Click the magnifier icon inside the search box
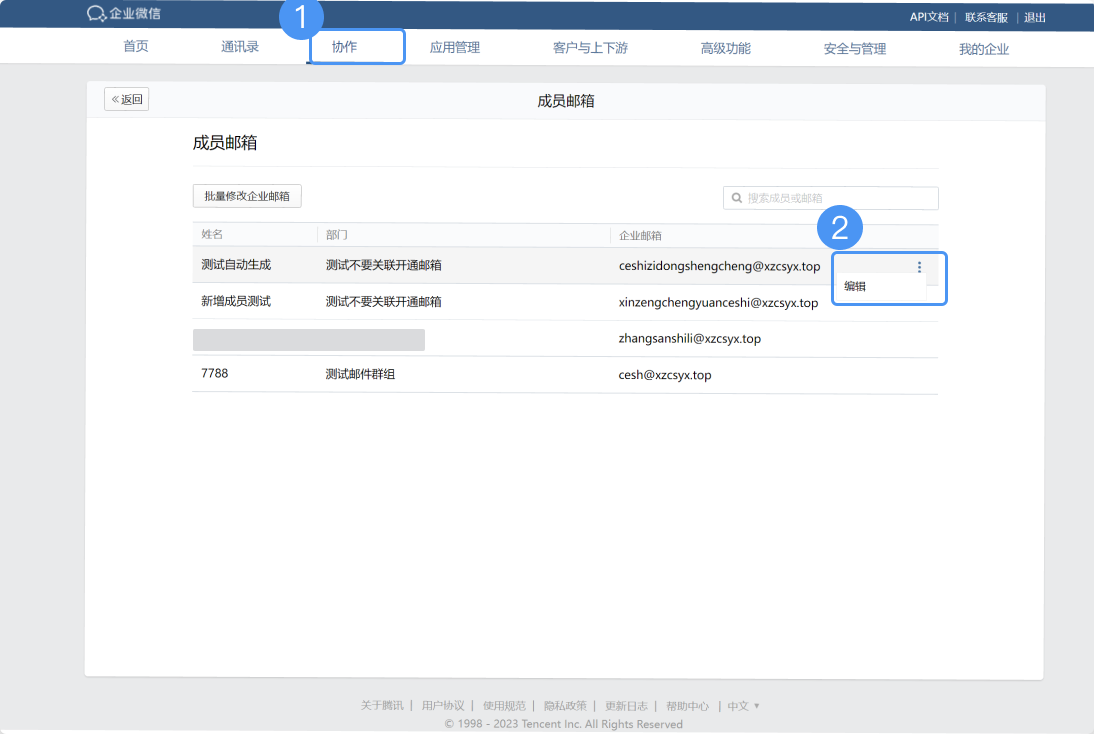 [736, 198]
